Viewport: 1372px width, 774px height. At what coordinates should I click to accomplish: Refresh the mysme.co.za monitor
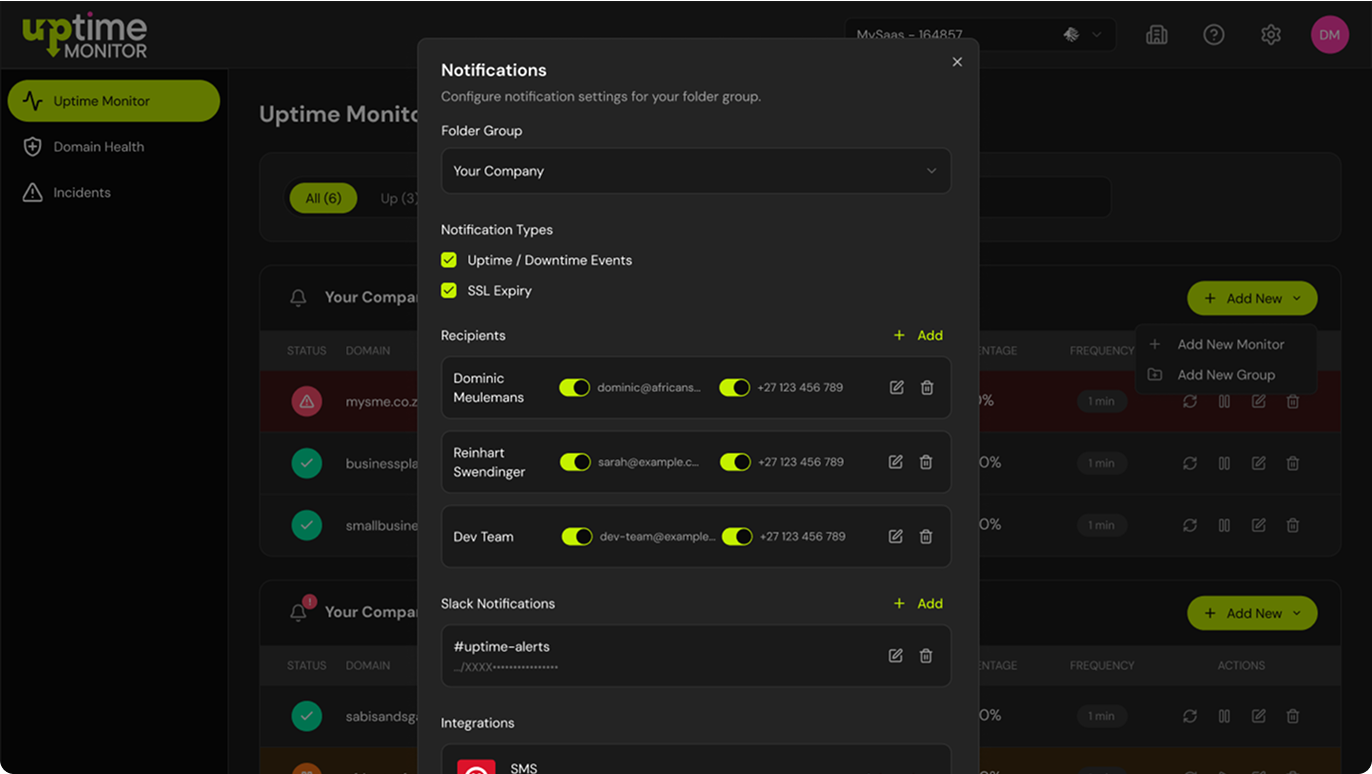pos(1190,401)
